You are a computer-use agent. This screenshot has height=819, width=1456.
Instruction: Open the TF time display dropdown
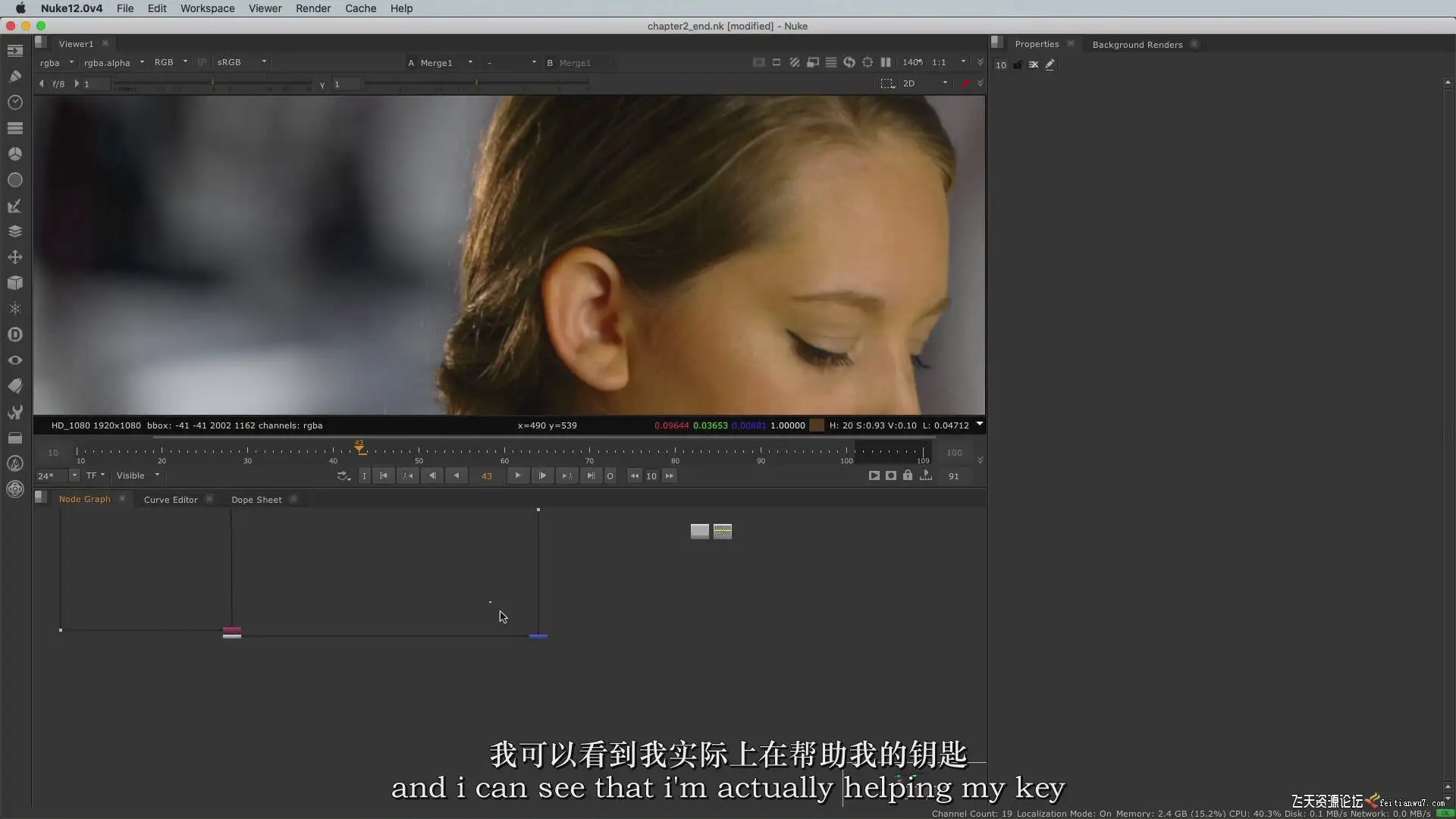95,475
